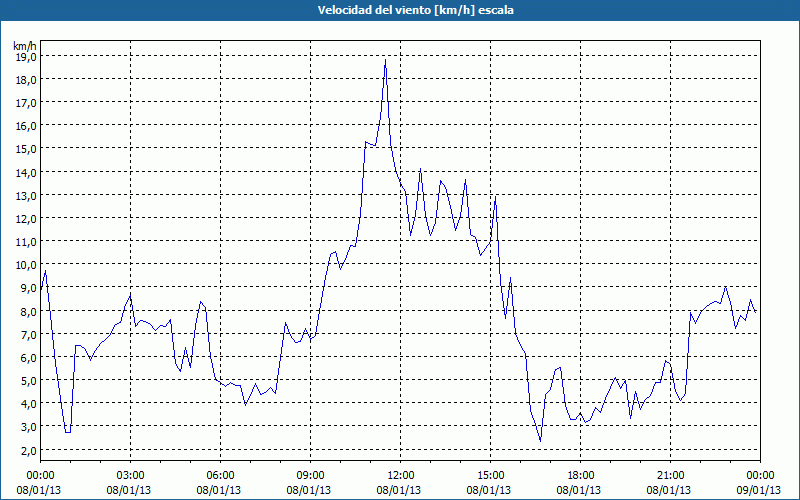This screenshot has width=800, height=500.
Task: Click the 11,0 y-axis label
Action: pyautogui.click(x=26, y=241)
